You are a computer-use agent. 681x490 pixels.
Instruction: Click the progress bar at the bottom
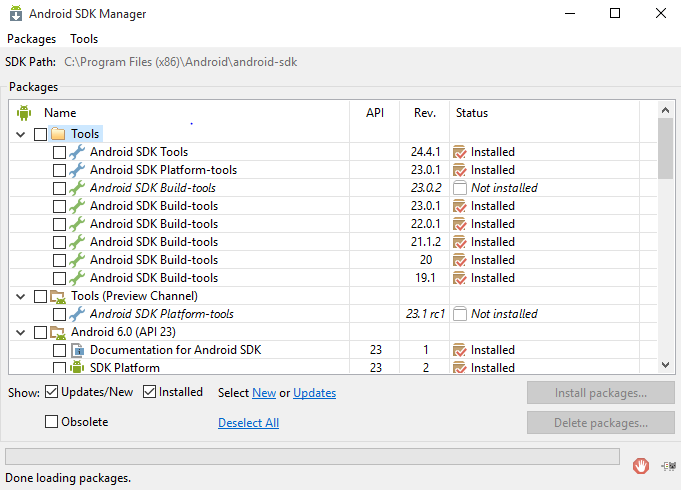pyautogui.click(x=312, y=457)
